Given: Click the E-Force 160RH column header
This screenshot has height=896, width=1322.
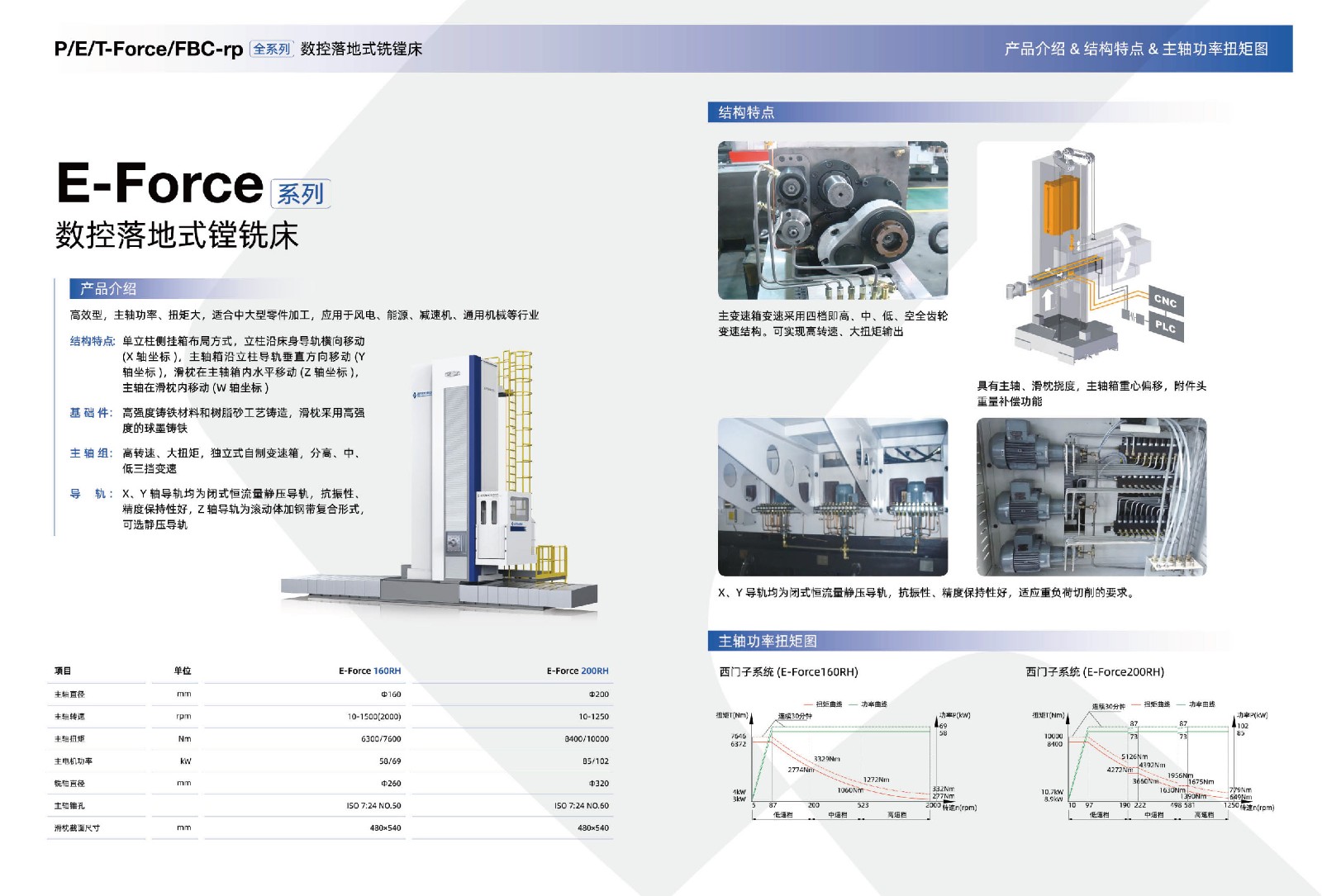Looking at the screenshot, I should click(369, 671).
